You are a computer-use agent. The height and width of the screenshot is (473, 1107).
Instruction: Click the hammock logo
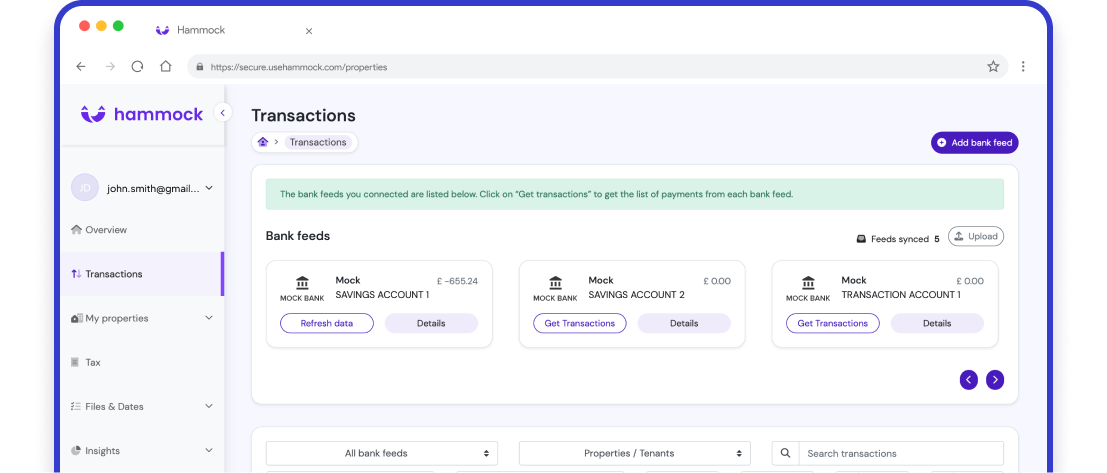coord(142,114)
